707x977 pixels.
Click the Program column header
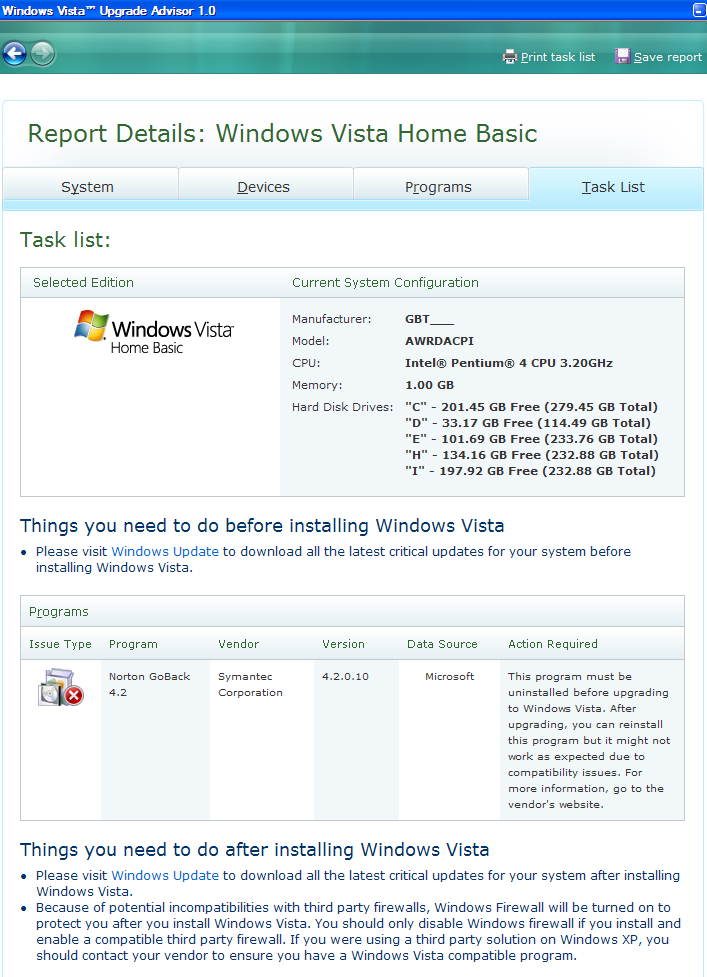[x=133, y=644]
